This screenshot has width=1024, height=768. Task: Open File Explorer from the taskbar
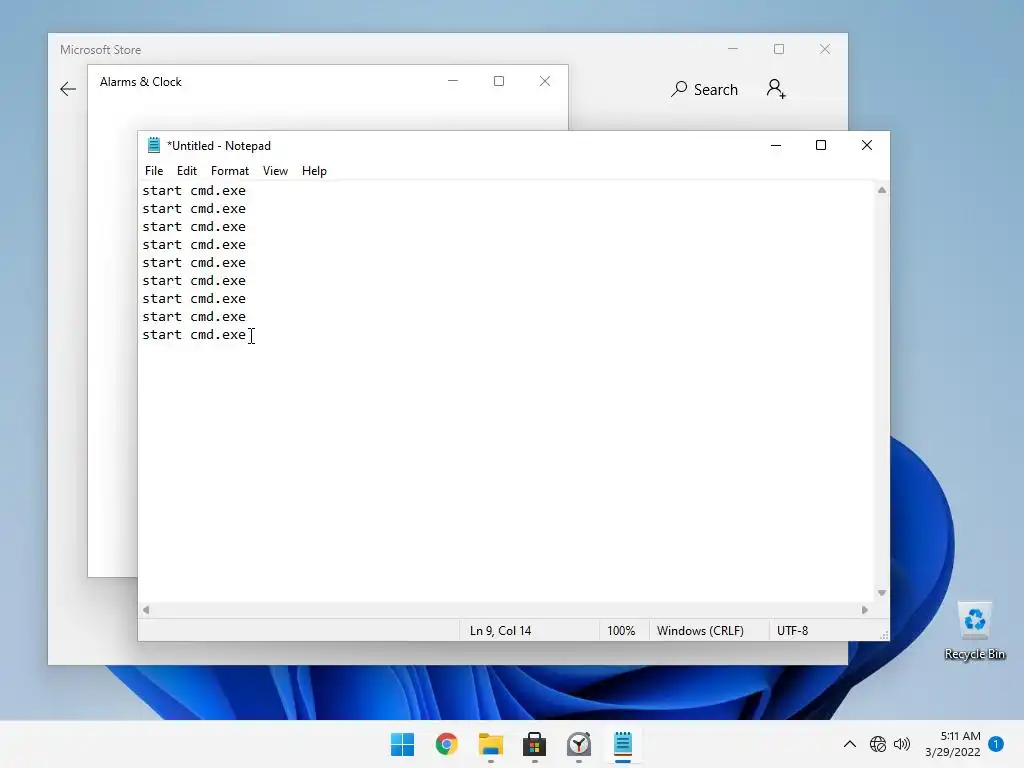pyautogui.click(x=490, y=744)
